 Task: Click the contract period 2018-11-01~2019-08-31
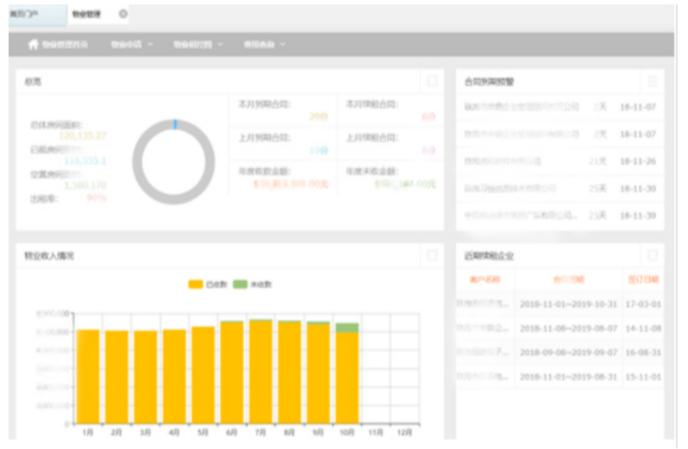click(x=568, y=377)
